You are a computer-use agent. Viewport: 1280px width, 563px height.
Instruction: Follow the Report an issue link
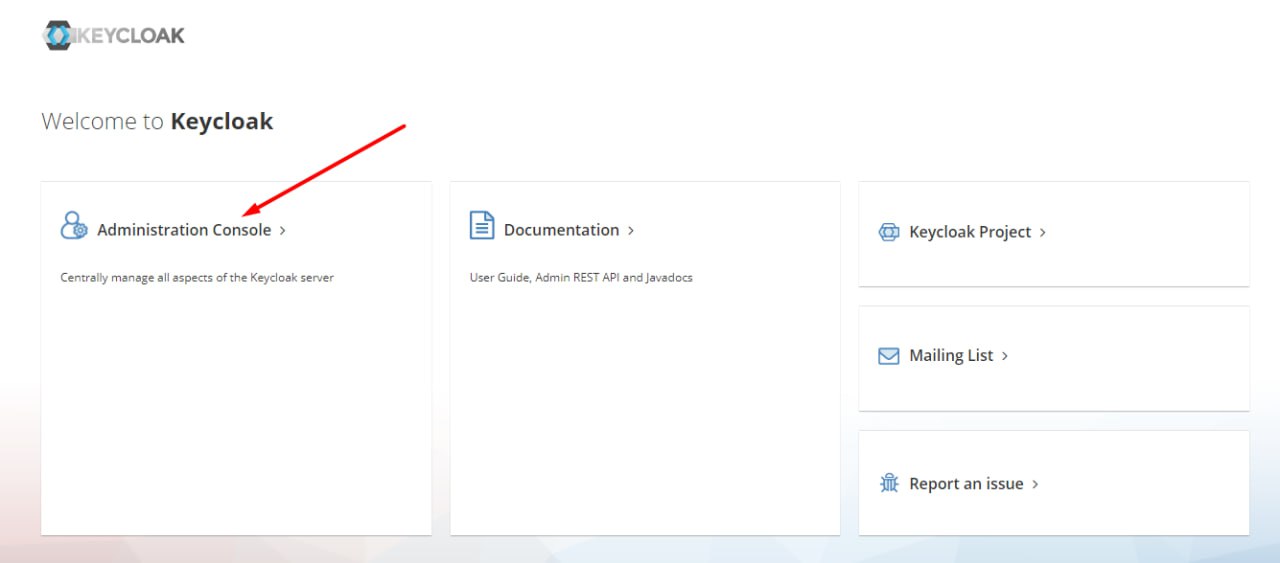[966, 484]
